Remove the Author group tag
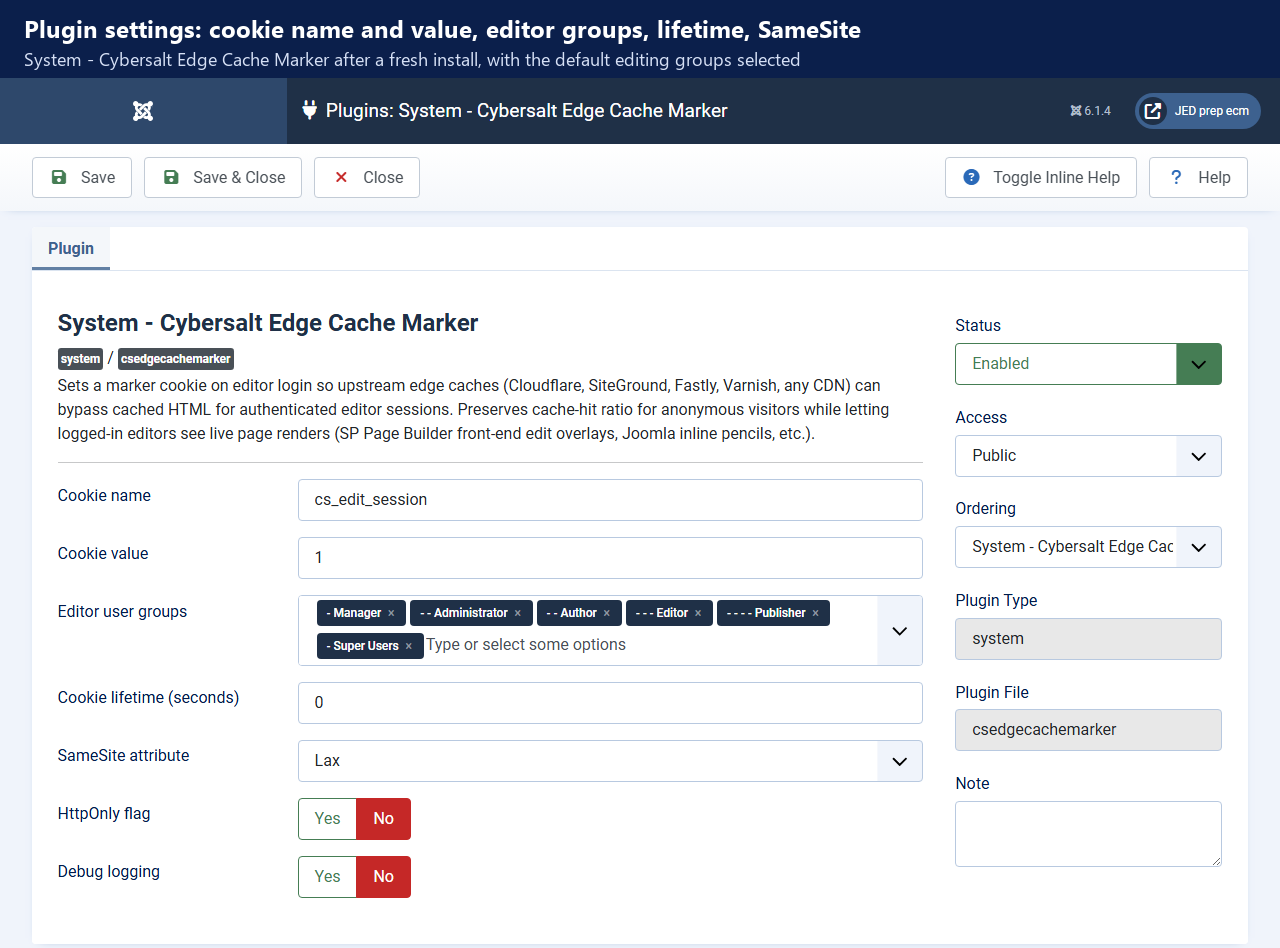The image size is (1280, 948). 607,613
